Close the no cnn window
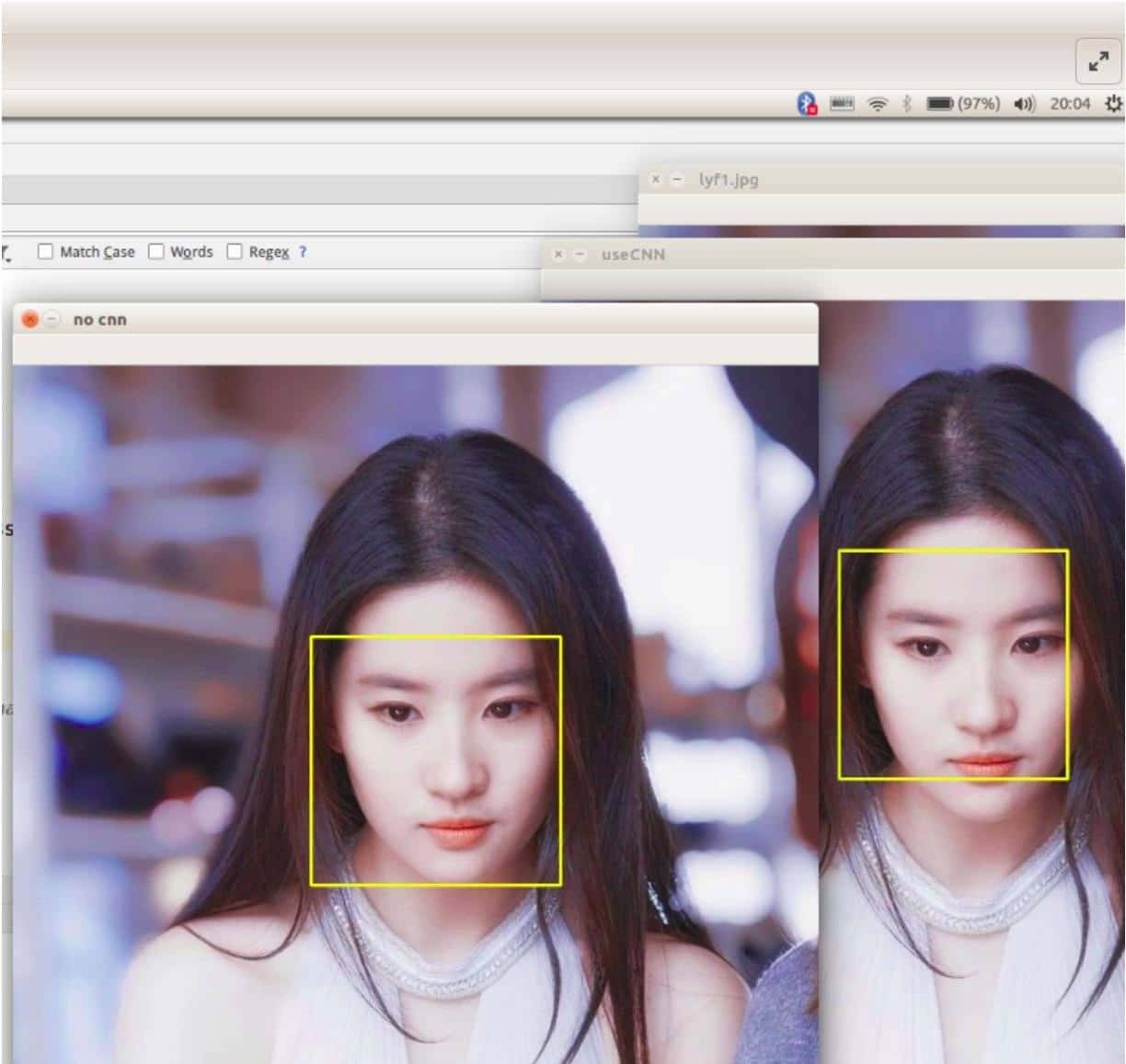The width and height of the screenshot is (1126, 1064). click(x=29, y=319)
